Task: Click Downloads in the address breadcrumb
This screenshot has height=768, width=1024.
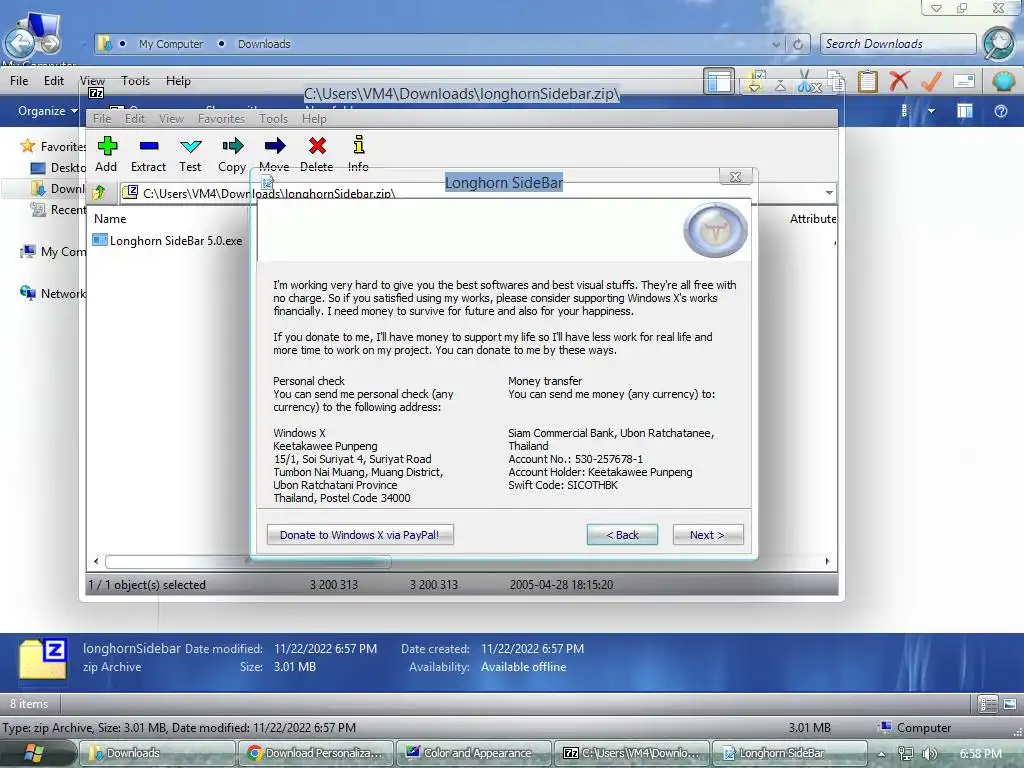Action: tap(264, 44)
